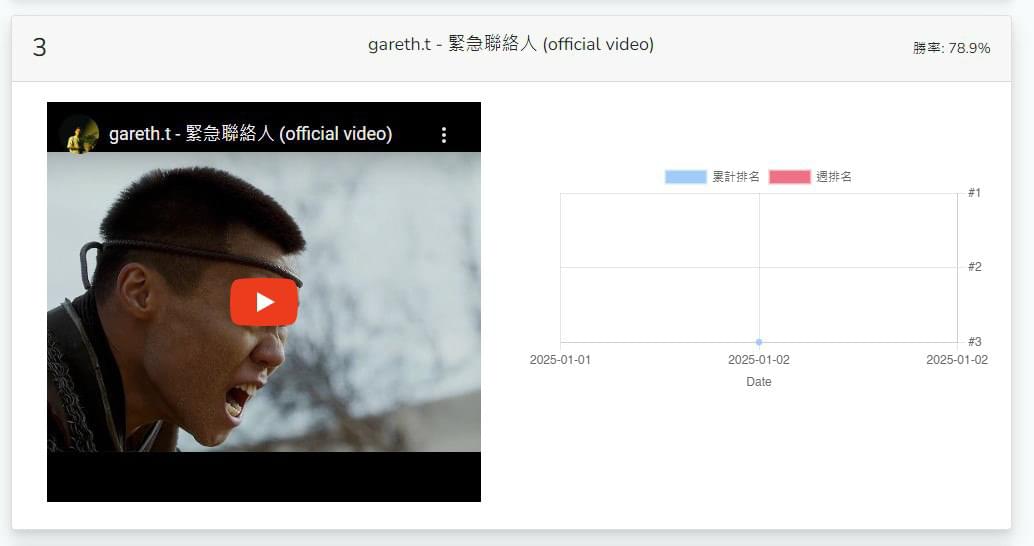Click the 2025-01-01 date axis label
Viewport: 1034px width, 546px height.
(x=561, y=360)
